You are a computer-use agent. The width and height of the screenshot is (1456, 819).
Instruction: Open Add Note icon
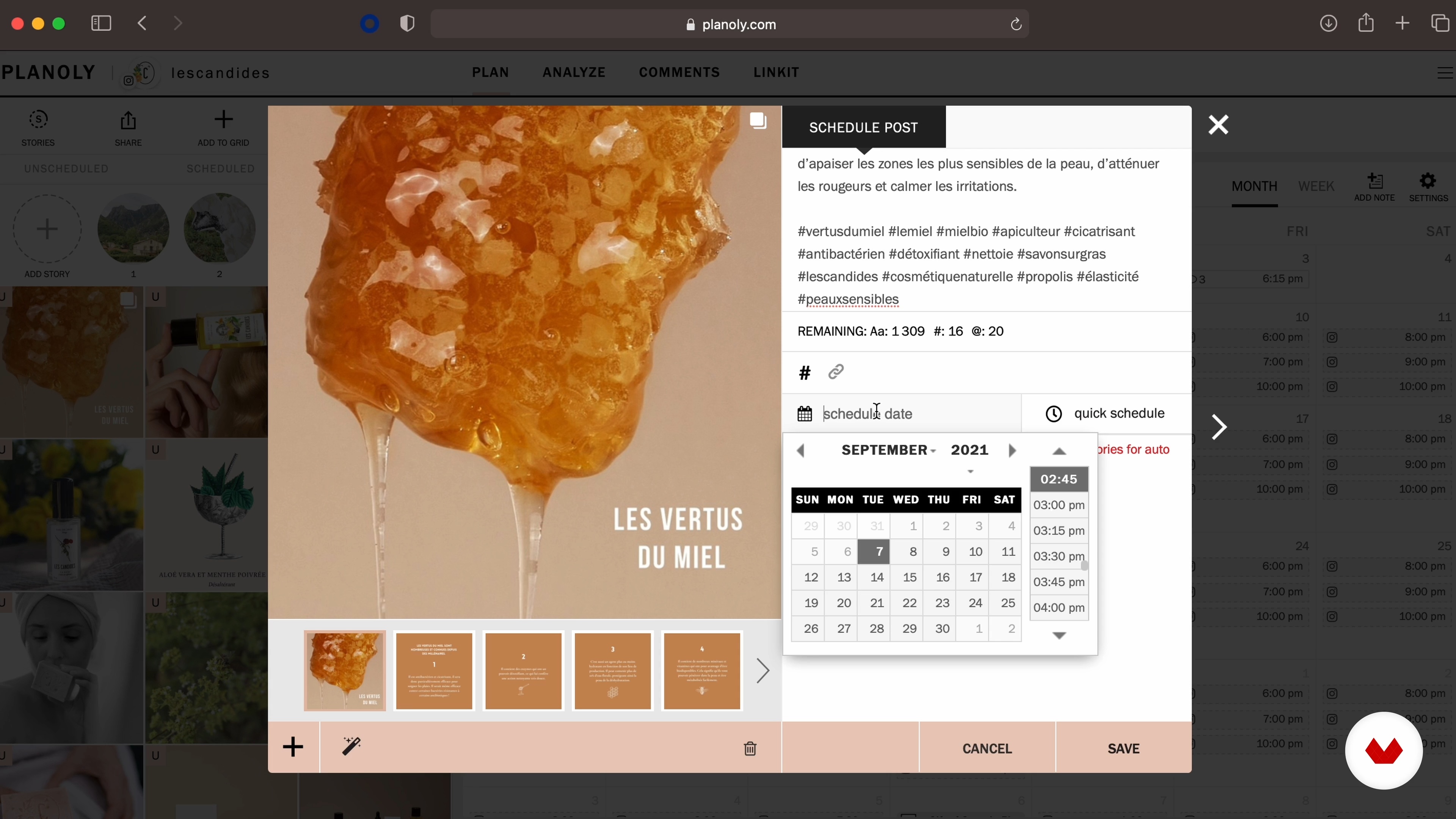coord(1374,182)
